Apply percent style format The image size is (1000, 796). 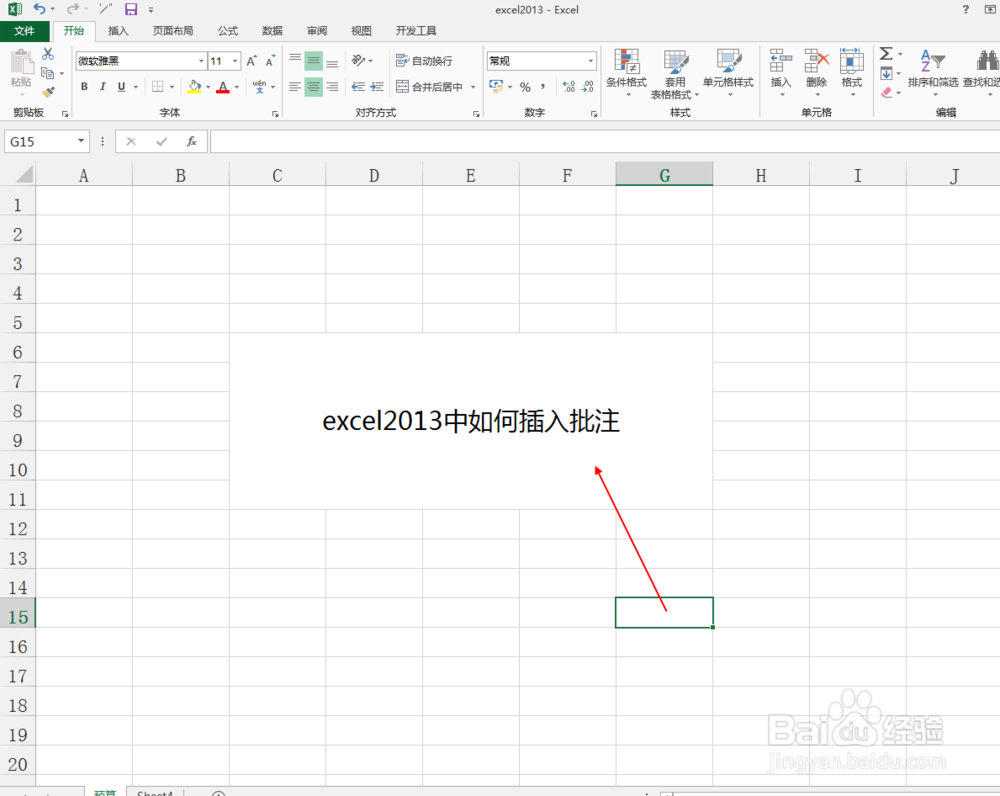tap(525, 87)
